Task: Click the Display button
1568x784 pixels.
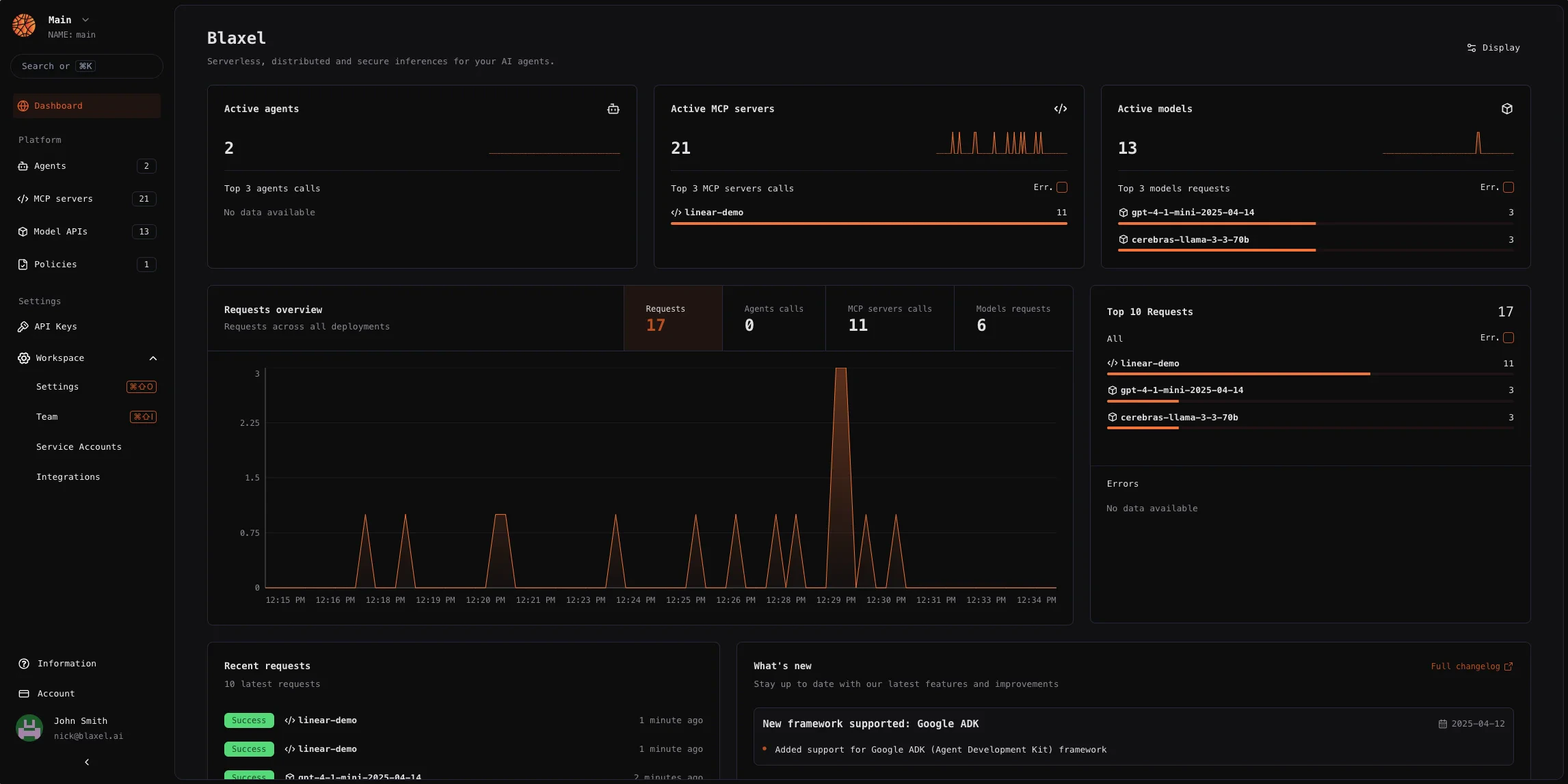Action: (x=1493, y=48)
